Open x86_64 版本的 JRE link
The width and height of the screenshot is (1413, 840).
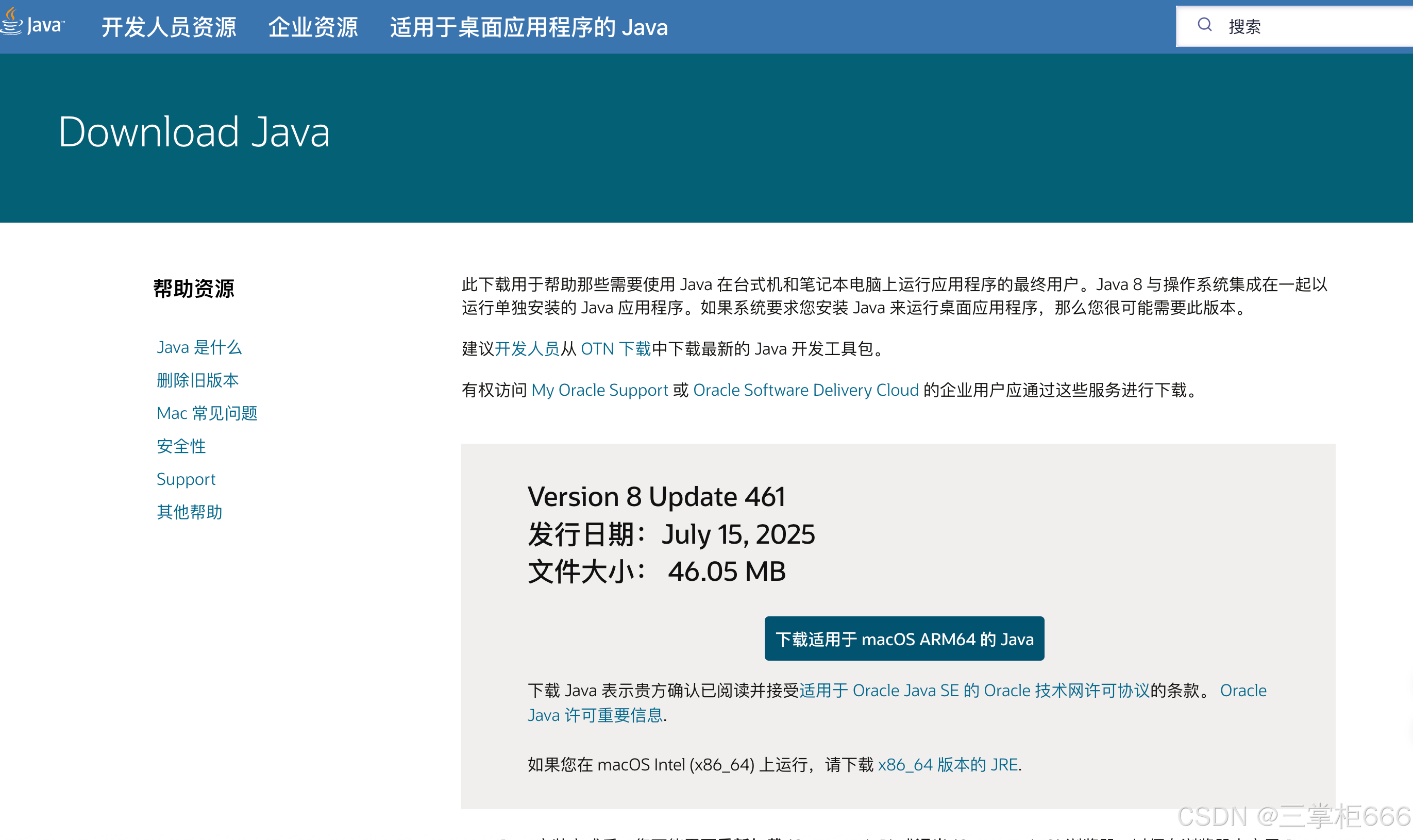click(948, 765)
